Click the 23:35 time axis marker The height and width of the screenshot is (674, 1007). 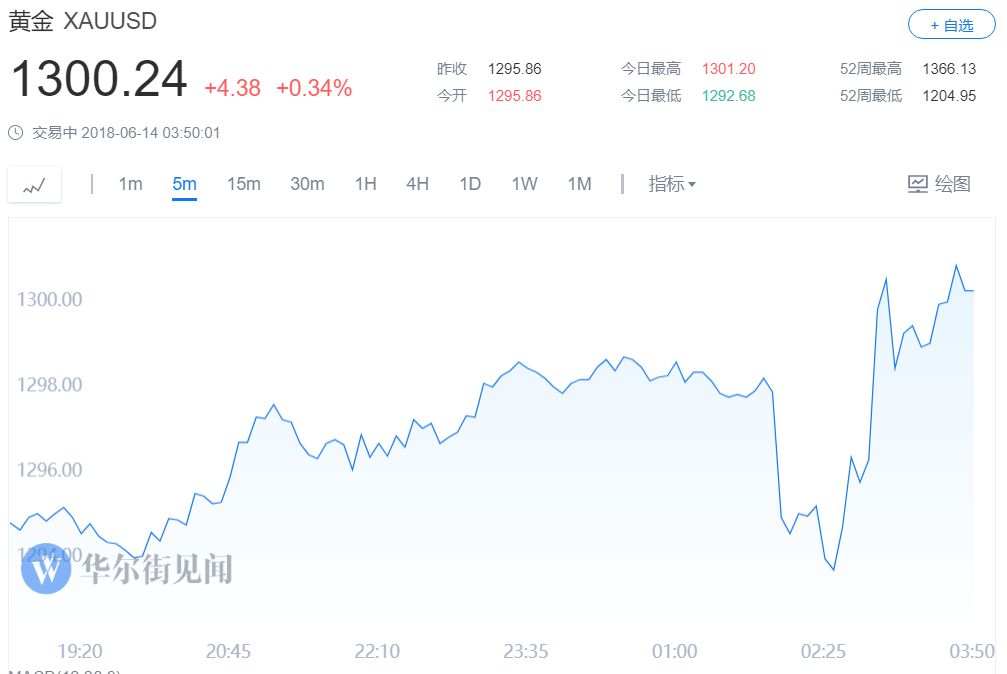coord(525,652)
